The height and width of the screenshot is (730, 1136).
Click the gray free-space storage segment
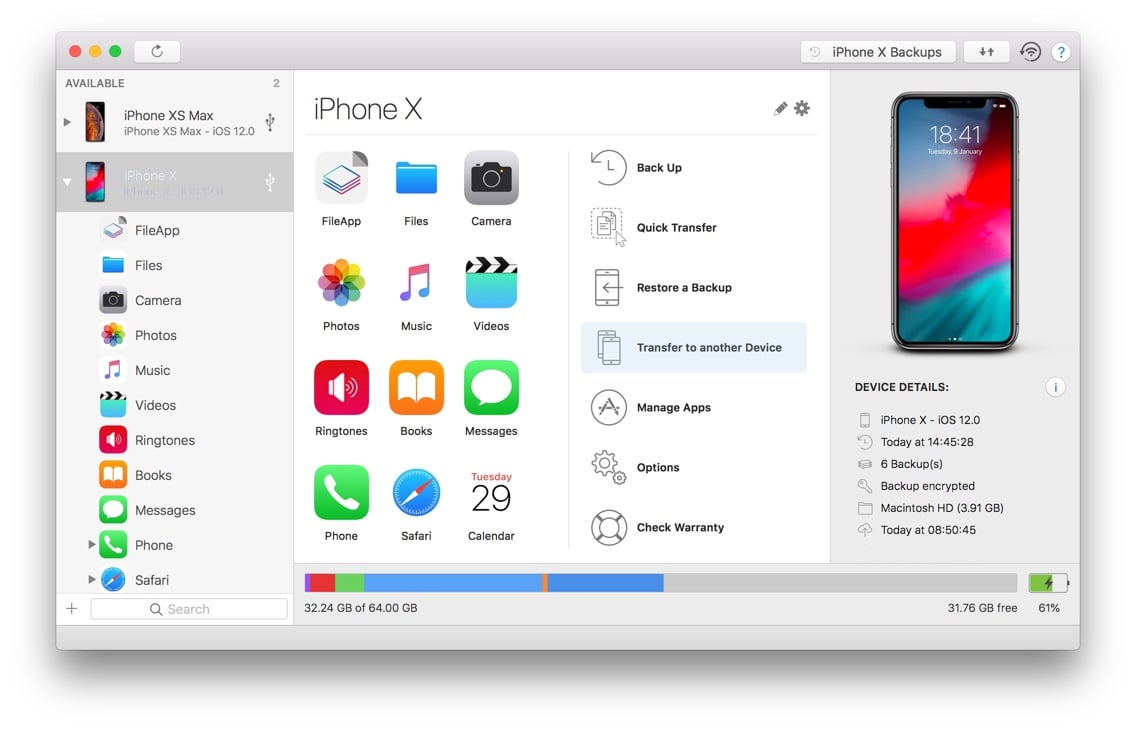pyautogui.click(x=840, y=582)
